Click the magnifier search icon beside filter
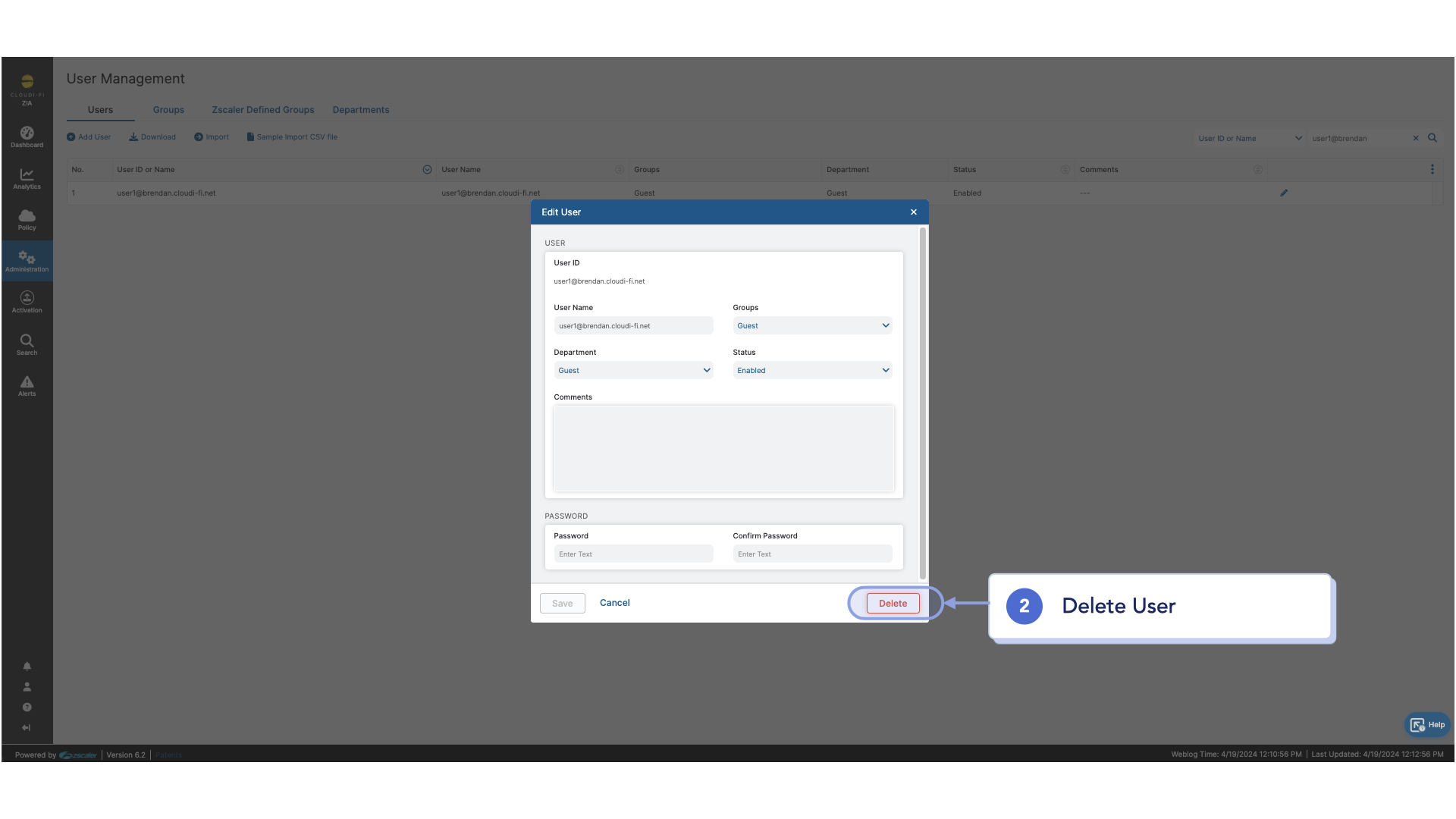Image resolution: width=1456 pixels, height=819 pixels. pos(1432,138)
